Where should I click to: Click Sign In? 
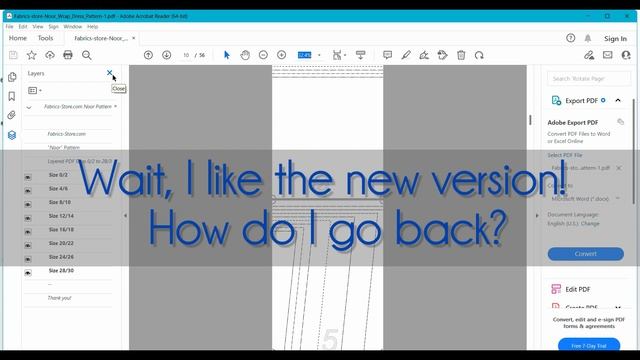[x=616, y=38]
